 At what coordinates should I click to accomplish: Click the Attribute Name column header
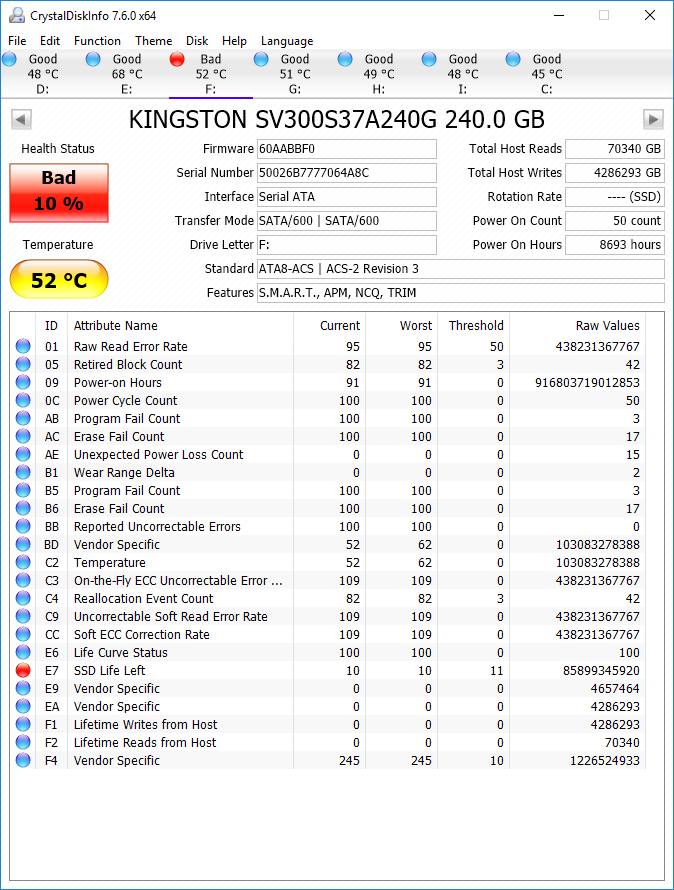181,326
